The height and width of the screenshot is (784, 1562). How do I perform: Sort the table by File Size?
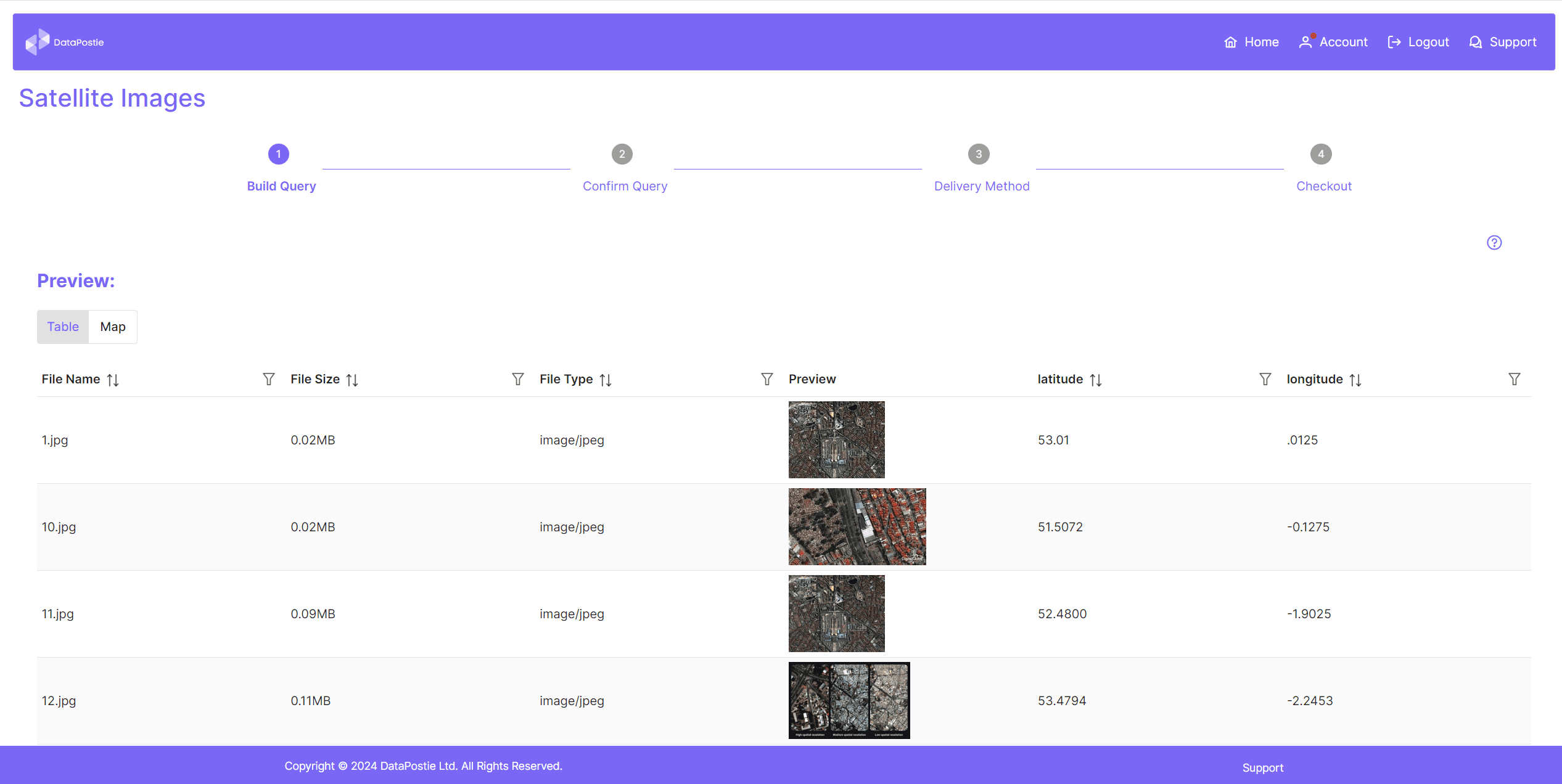pyautogui.click(x=352, y=379)
